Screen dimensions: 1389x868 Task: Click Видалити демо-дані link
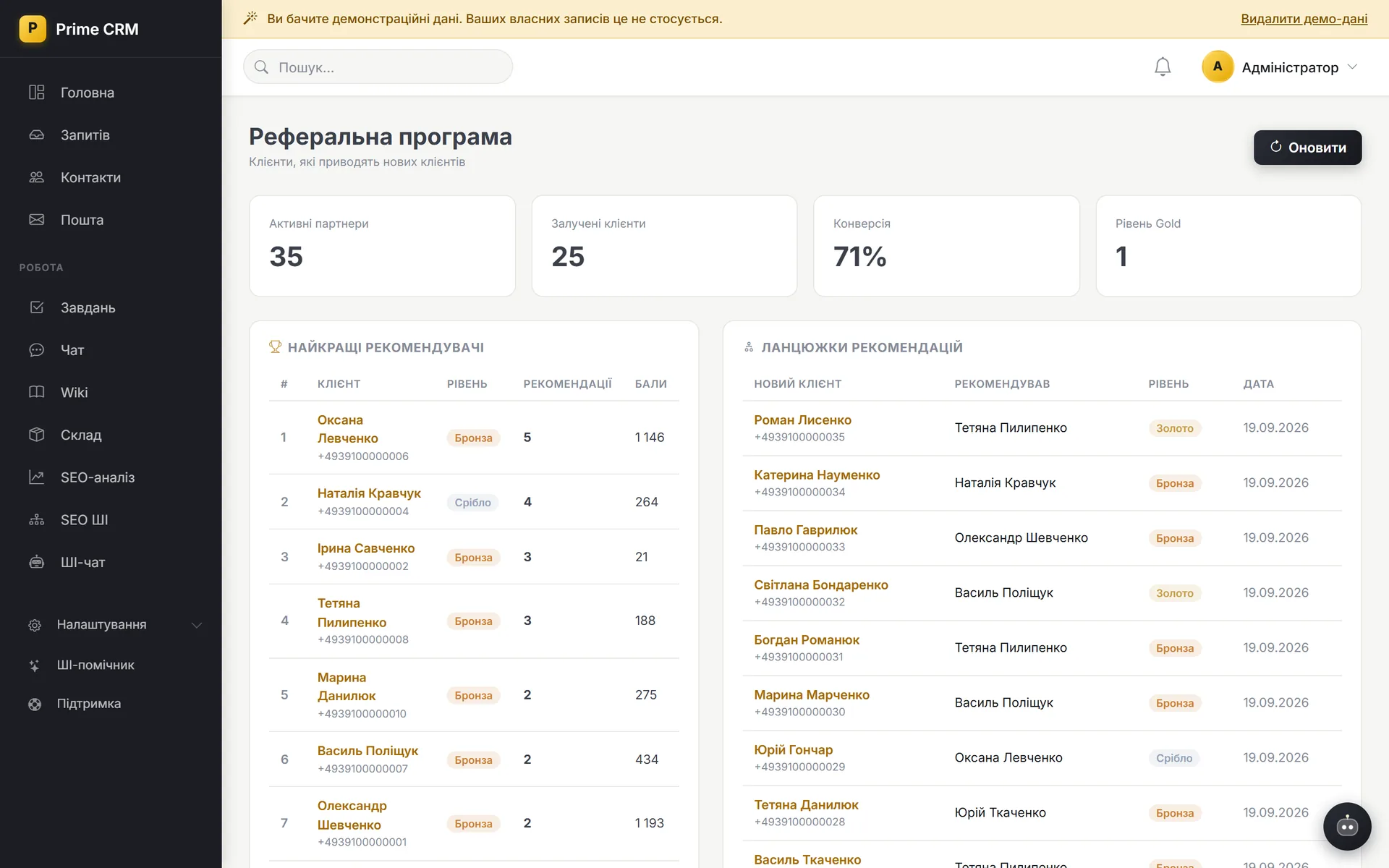[1304, 19]
